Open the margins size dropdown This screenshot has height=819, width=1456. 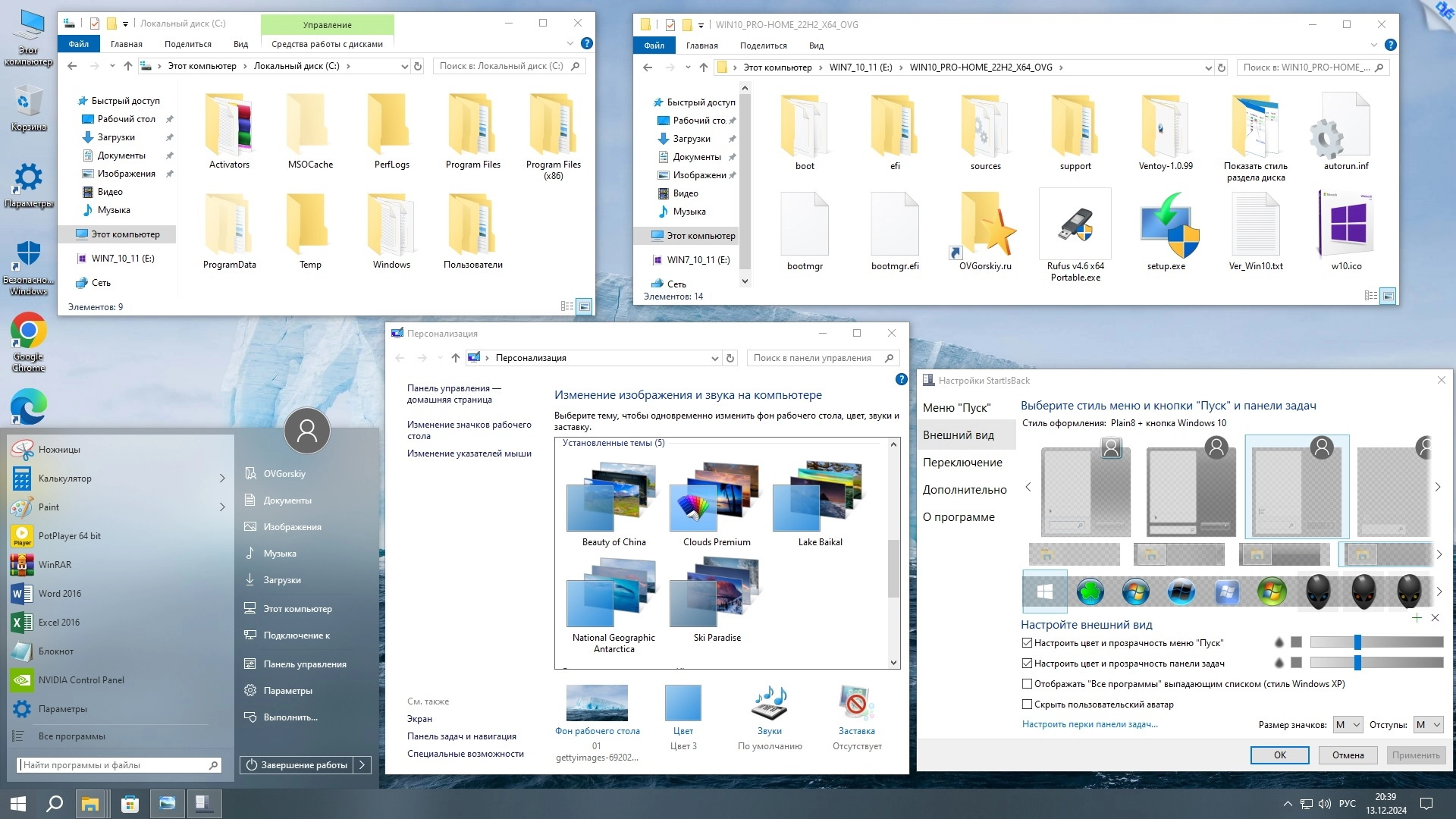pos(1428,725)
